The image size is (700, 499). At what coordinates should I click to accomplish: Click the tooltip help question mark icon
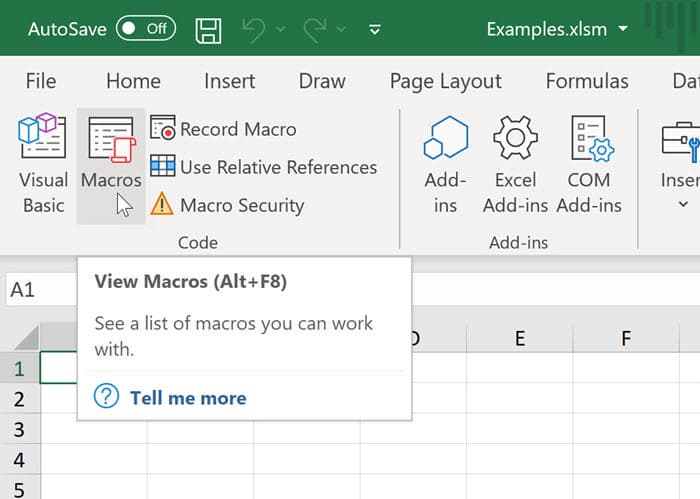[x=106, y=396]
